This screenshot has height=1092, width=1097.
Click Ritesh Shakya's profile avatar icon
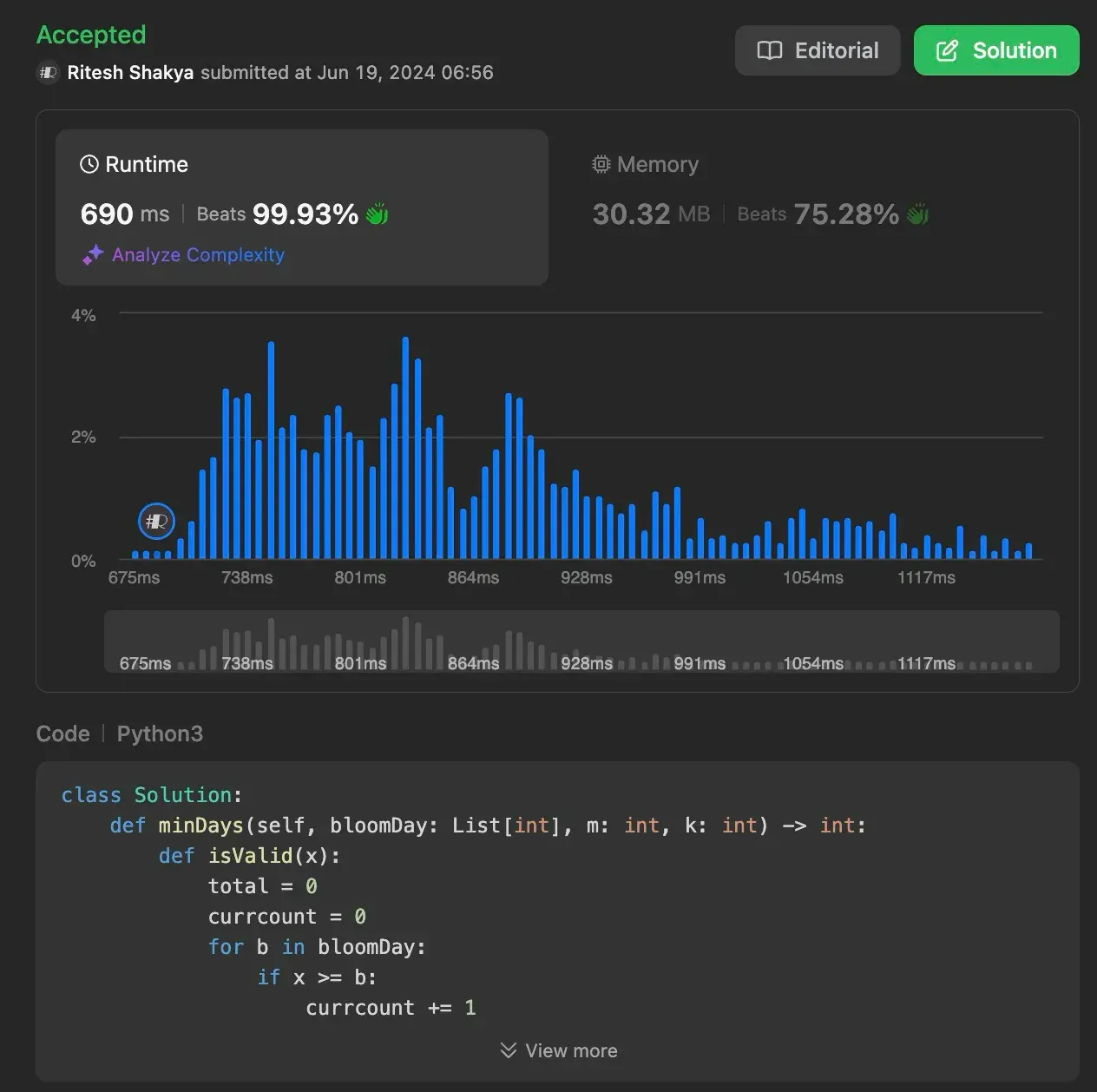(47, 73)
